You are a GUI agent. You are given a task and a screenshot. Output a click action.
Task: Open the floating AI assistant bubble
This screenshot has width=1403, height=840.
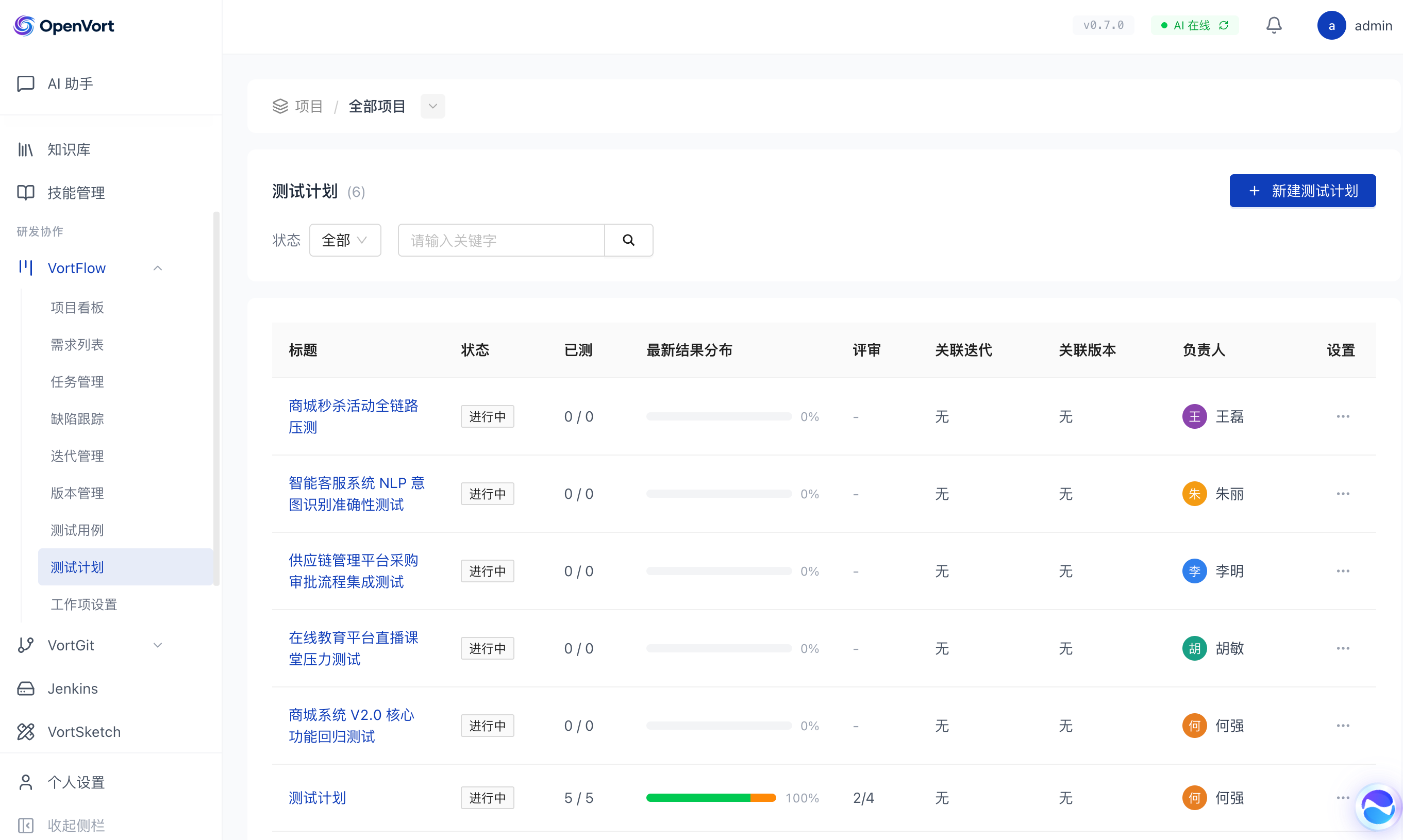[1378, 808]
